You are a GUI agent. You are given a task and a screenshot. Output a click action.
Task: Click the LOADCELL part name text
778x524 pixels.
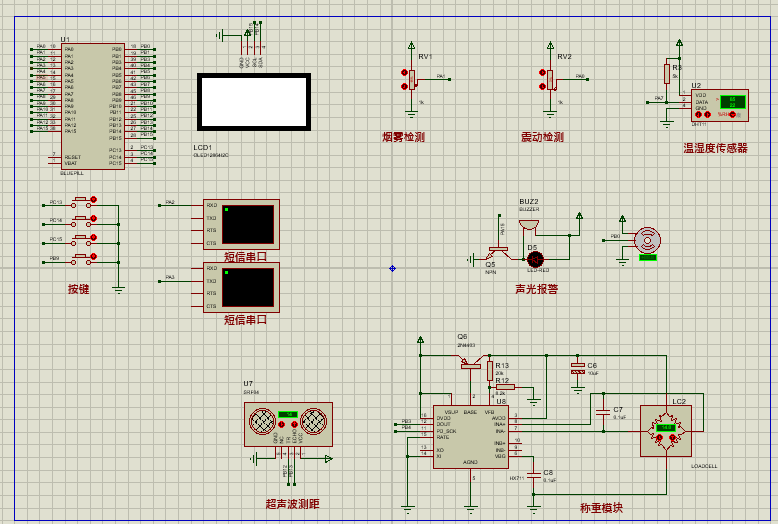[x=704, y=466]
